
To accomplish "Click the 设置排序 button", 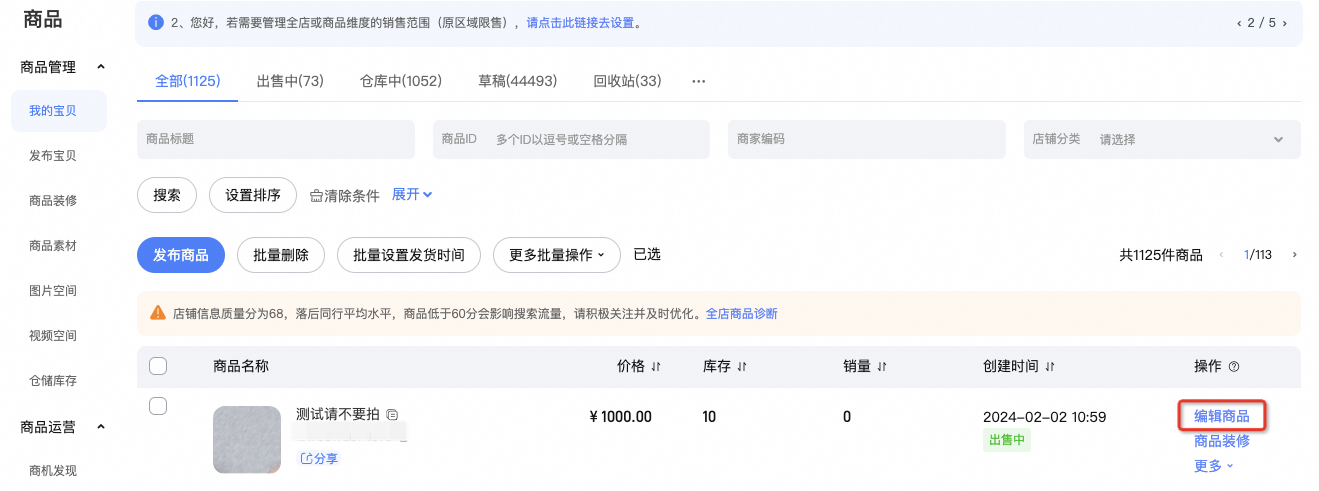I will [x=253, y=195].
